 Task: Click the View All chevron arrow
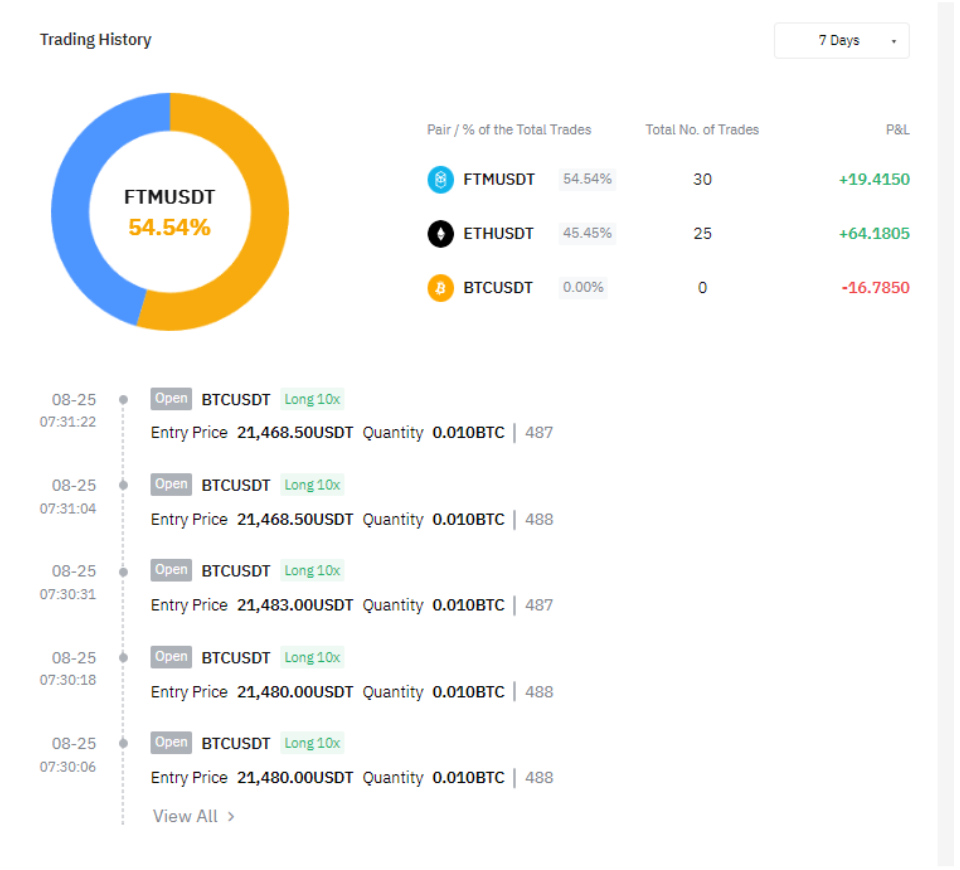coord(231,817)
